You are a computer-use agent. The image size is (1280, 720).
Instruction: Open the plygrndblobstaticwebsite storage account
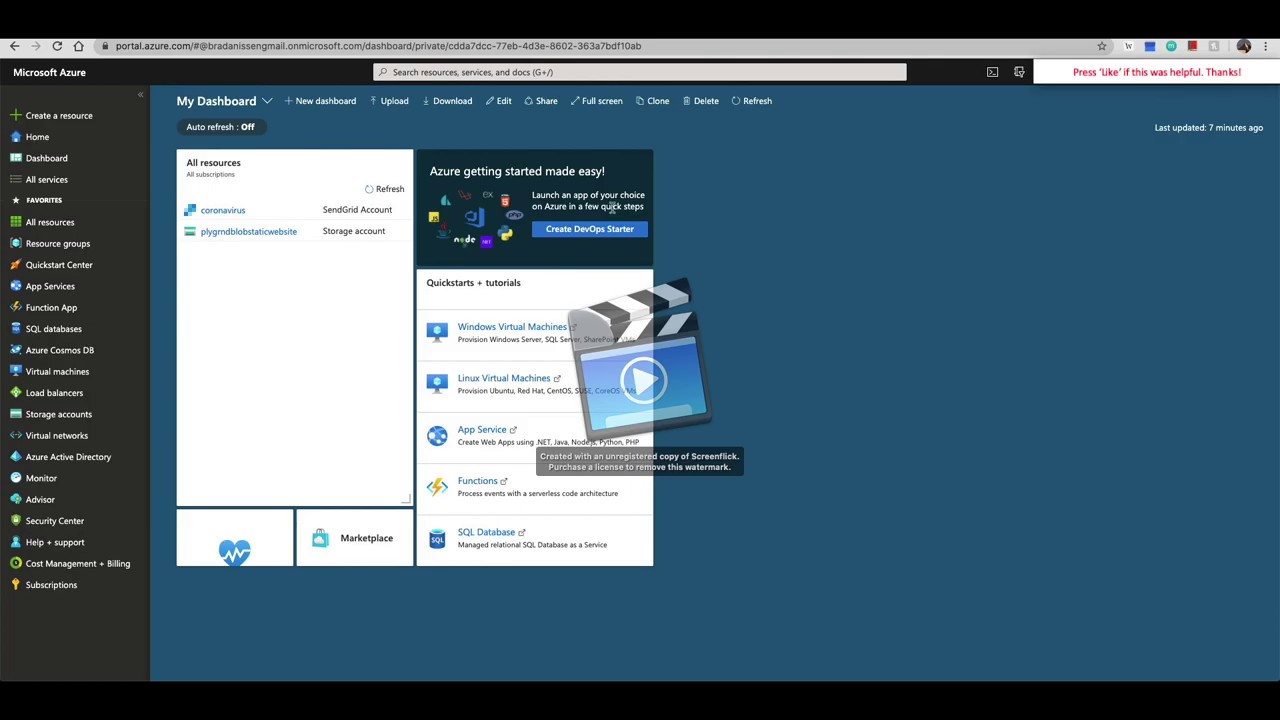pos(249,232)
